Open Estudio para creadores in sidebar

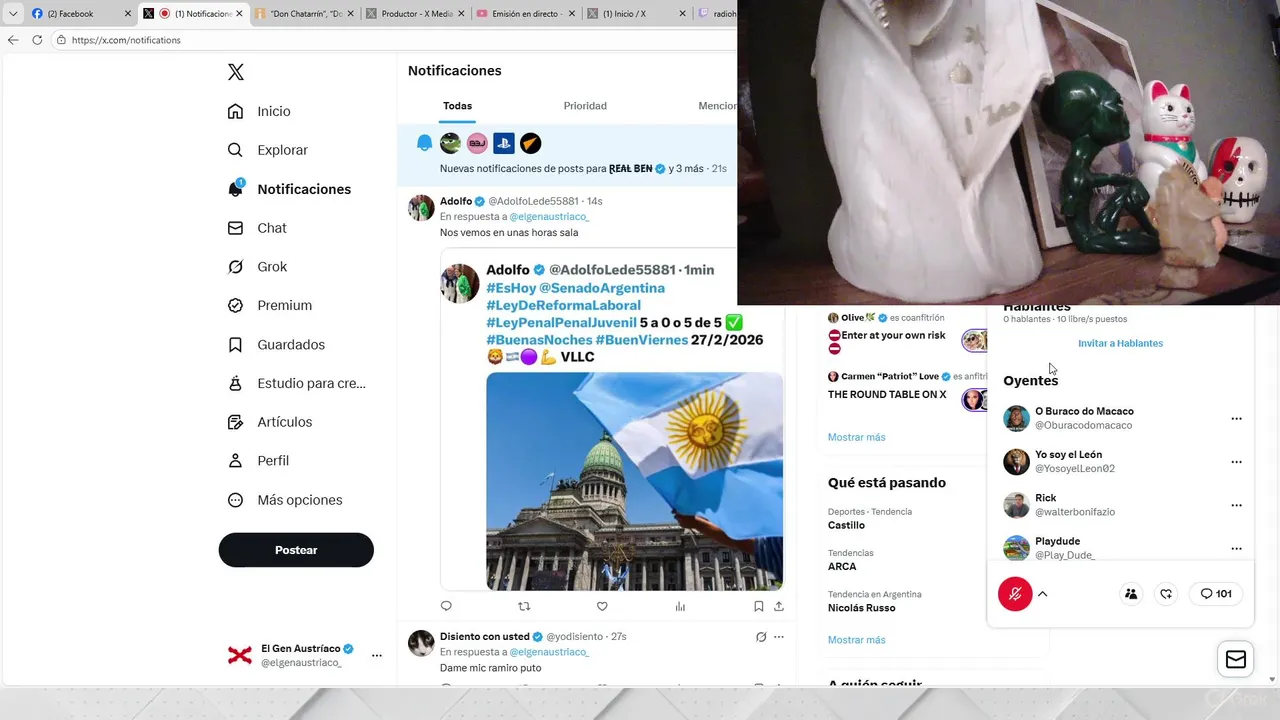(x=297, y=383)
